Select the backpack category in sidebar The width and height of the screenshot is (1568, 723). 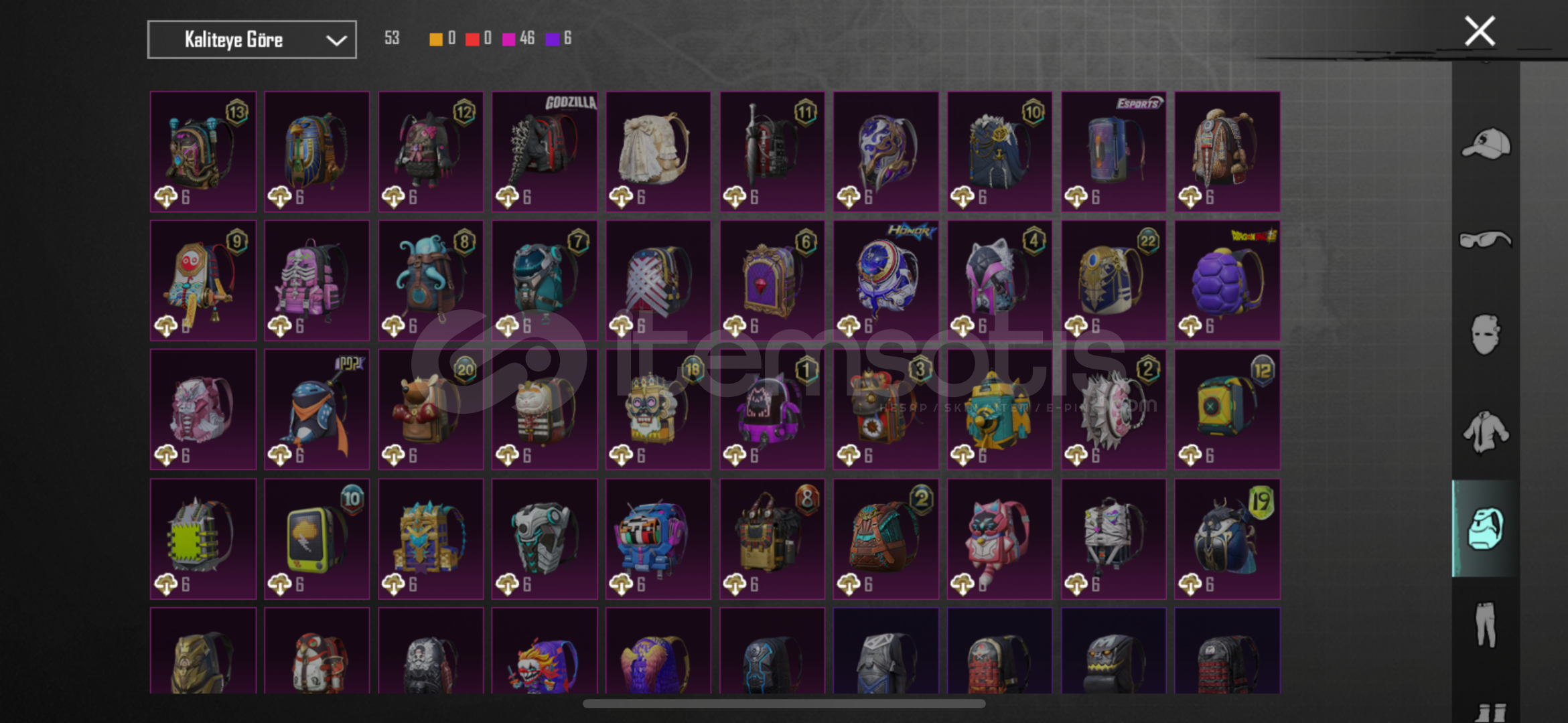pyautogui.click(x=1485, y=528)
